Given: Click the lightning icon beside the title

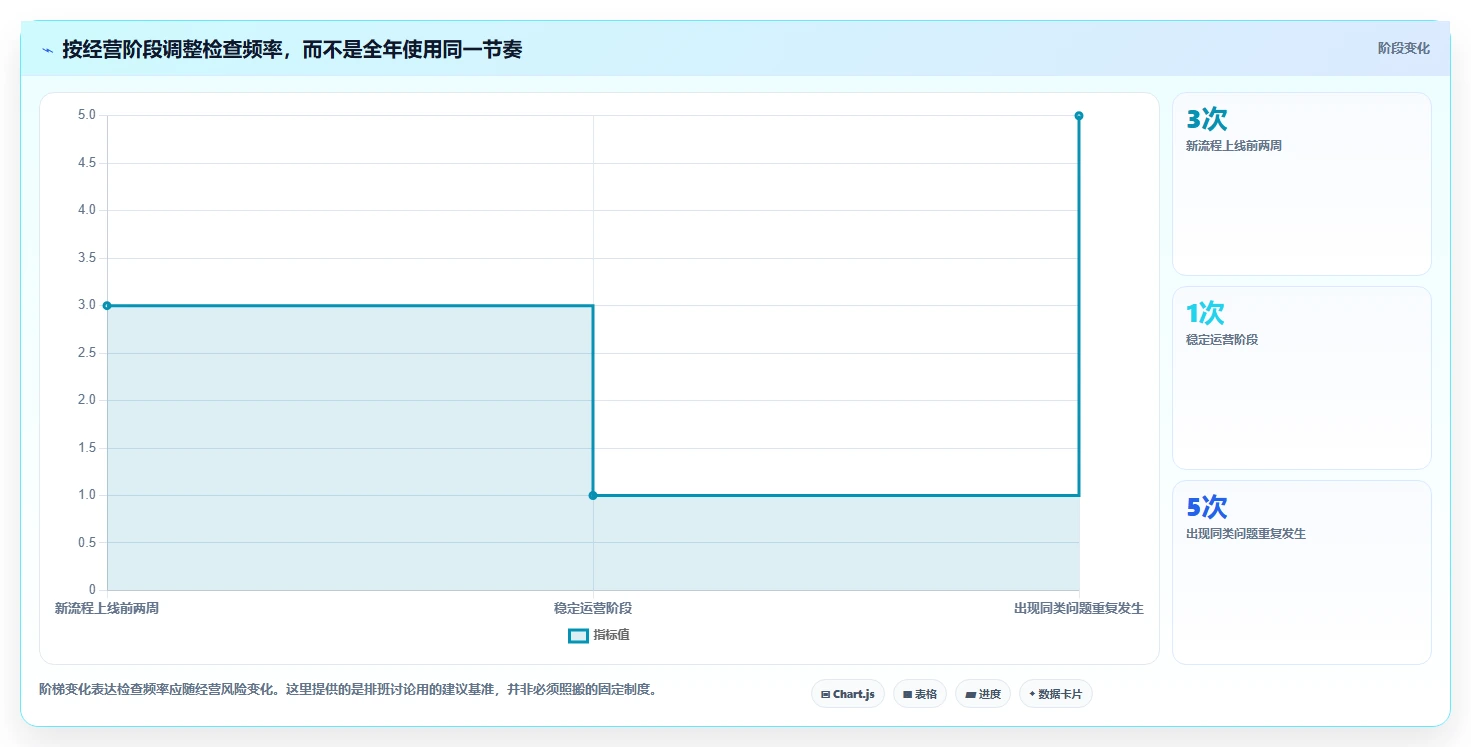Looking at the screenshot, I should pyautogui.click(x=47, y=50).
